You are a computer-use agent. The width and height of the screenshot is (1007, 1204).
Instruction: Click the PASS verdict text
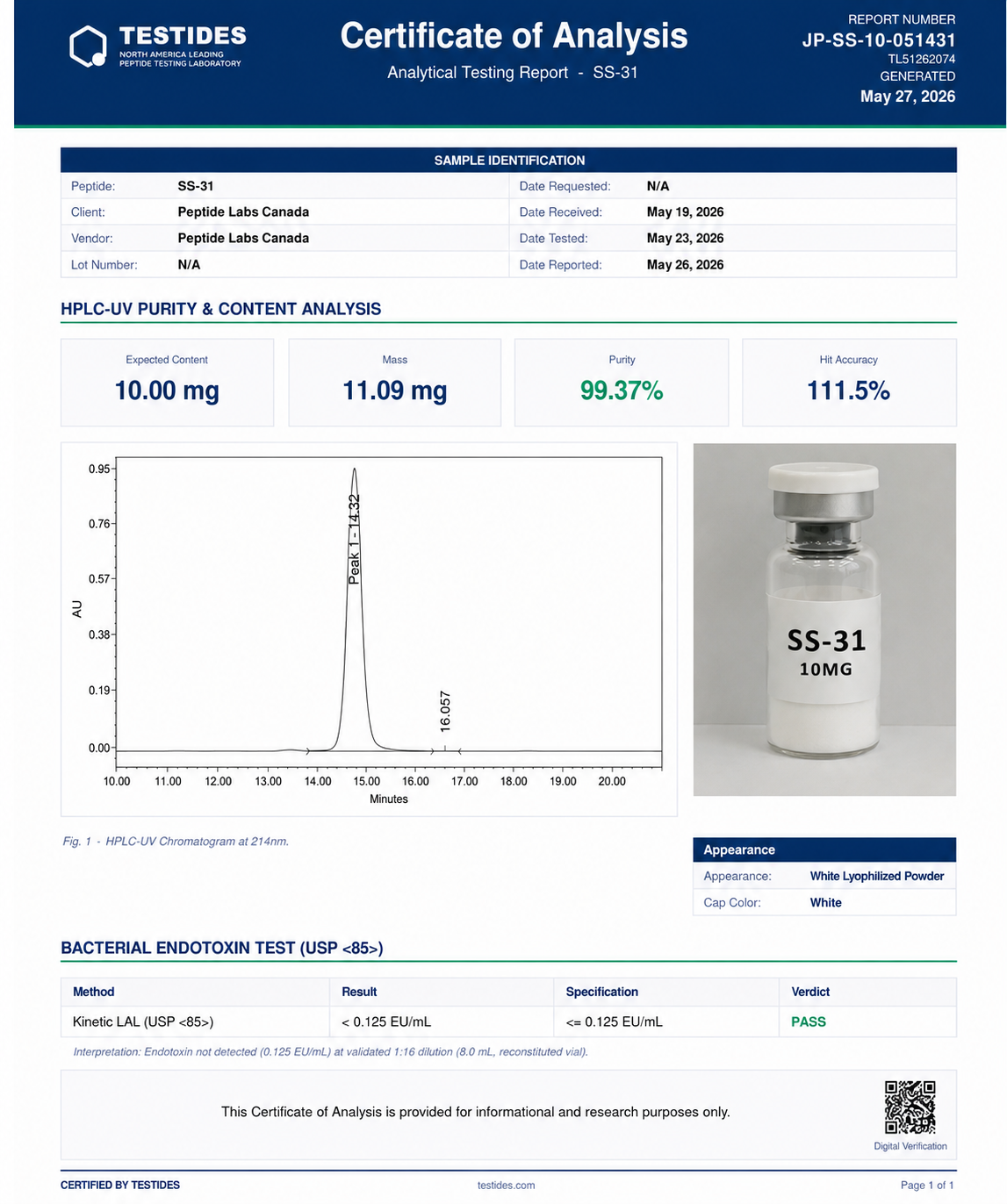coord(809,1021)
